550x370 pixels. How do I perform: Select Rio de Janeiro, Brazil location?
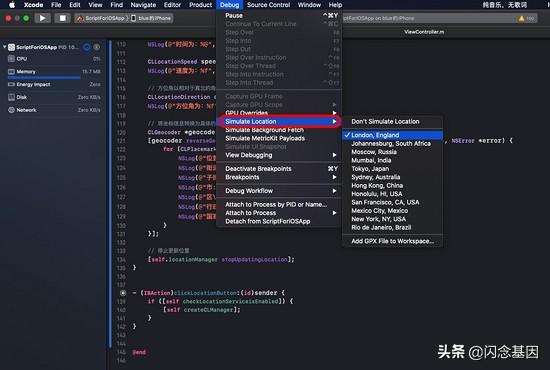point(392,228)
